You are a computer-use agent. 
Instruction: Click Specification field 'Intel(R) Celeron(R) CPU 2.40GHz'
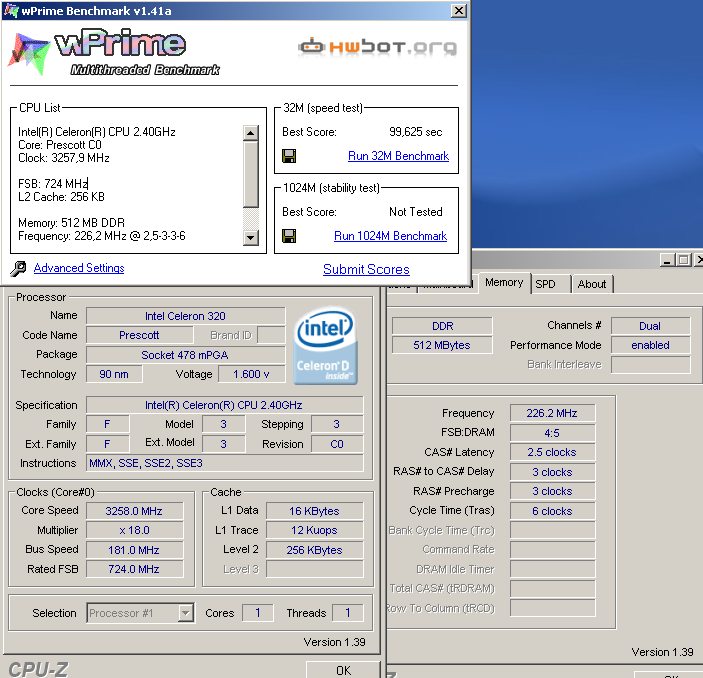(x=224, y=405)
